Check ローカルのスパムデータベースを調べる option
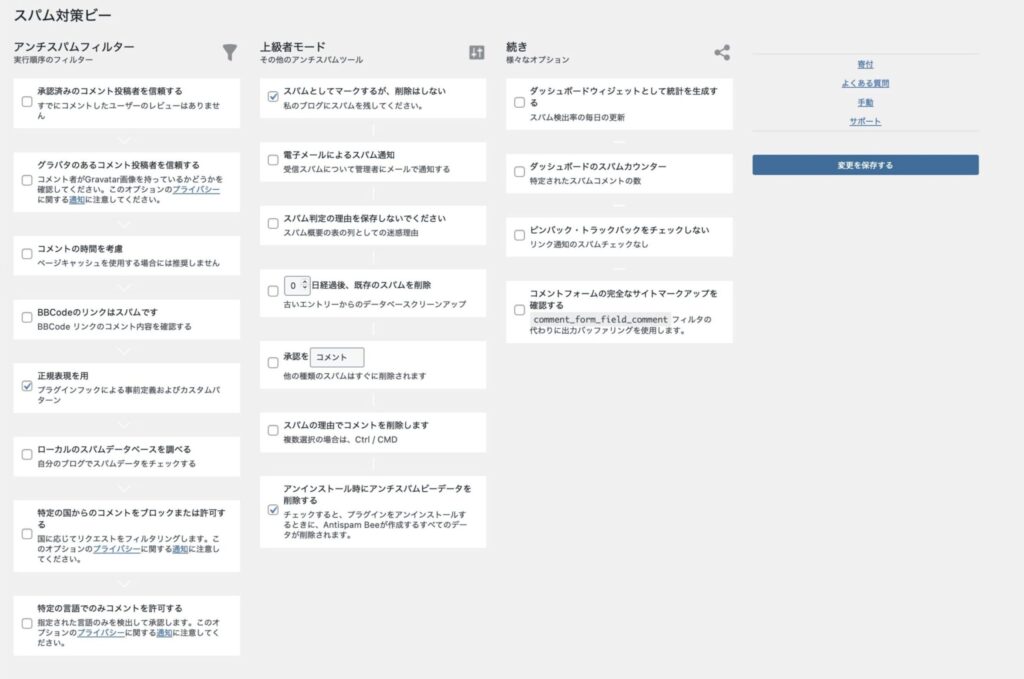This screenshot has width=1024, height=679. pyautogui.click(x=27, y=455)
